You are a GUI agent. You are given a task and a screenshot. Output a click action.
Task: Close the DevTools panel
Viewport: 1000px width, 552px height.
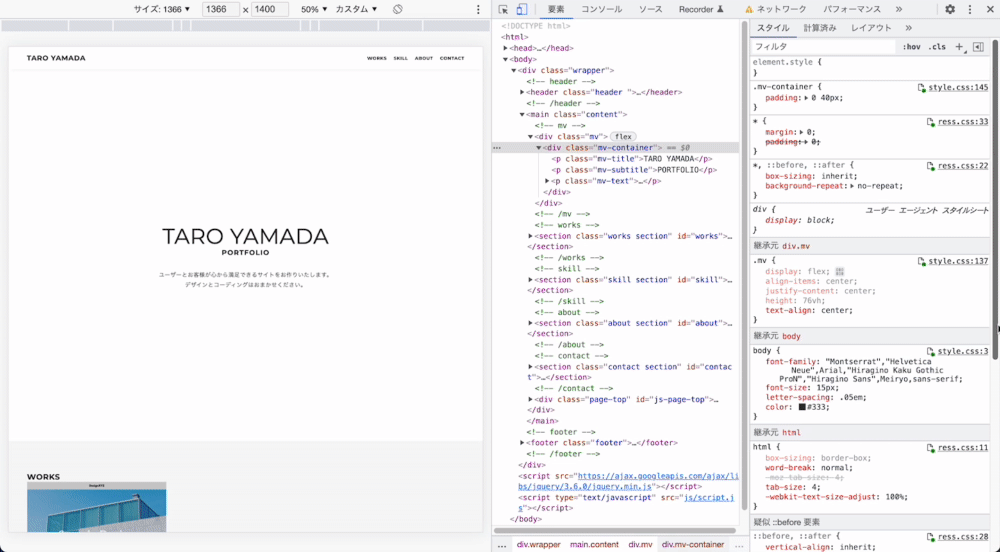990,10
